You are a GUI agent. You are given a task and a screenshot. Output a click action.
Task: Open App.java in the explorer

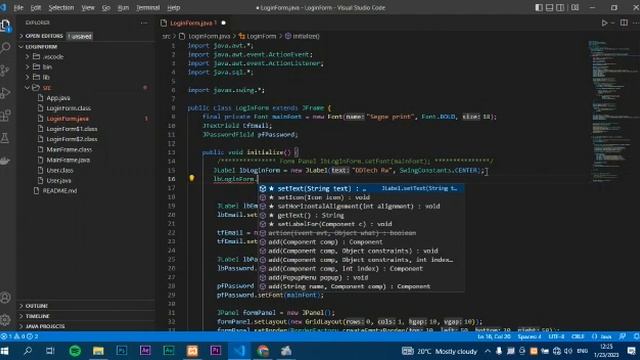[58, 98]
